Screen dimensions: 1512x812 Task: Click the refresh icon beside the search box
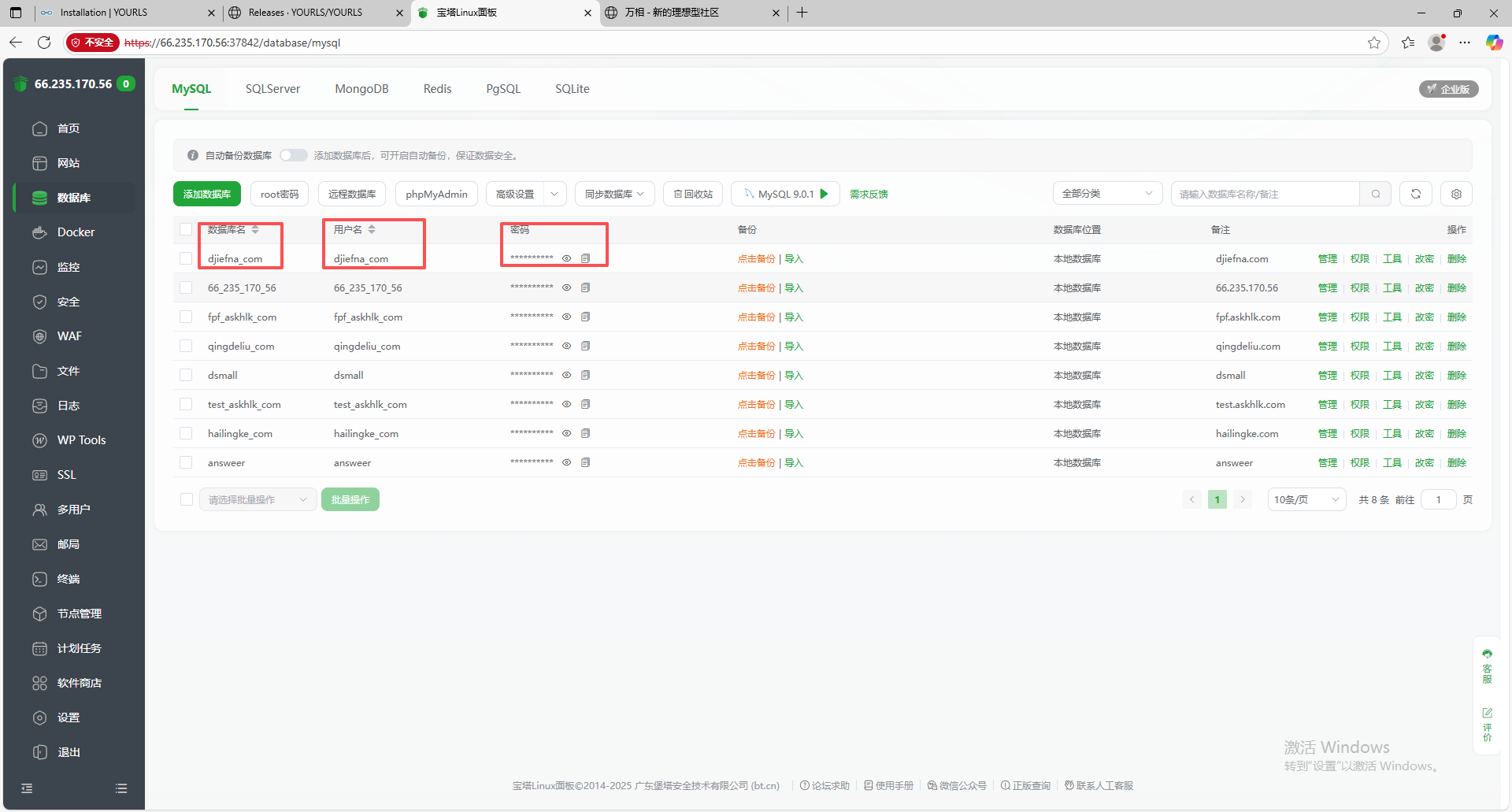[1415, 194]
